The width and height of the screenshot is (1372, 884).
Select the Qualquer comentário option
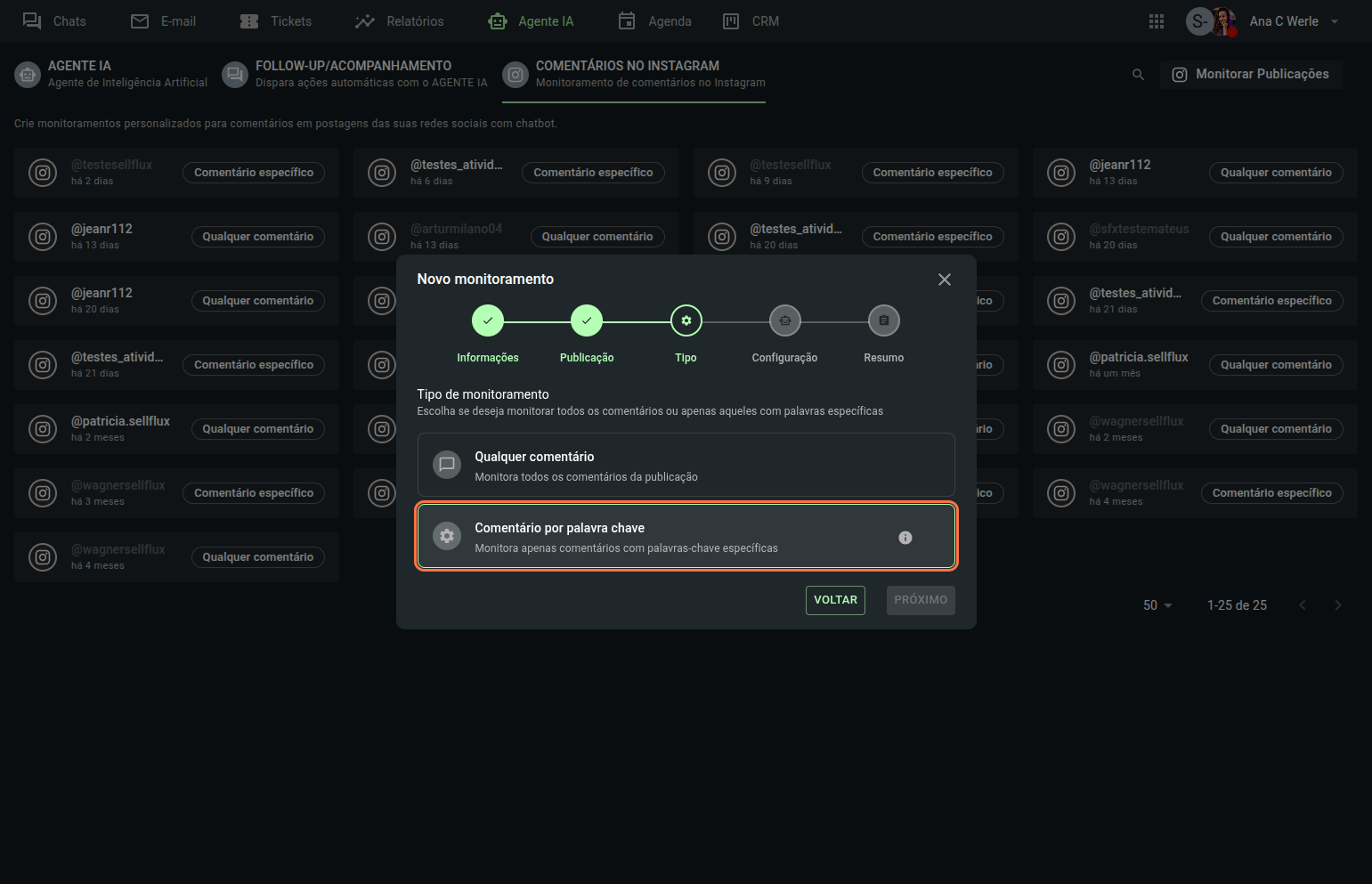(686, 465)
